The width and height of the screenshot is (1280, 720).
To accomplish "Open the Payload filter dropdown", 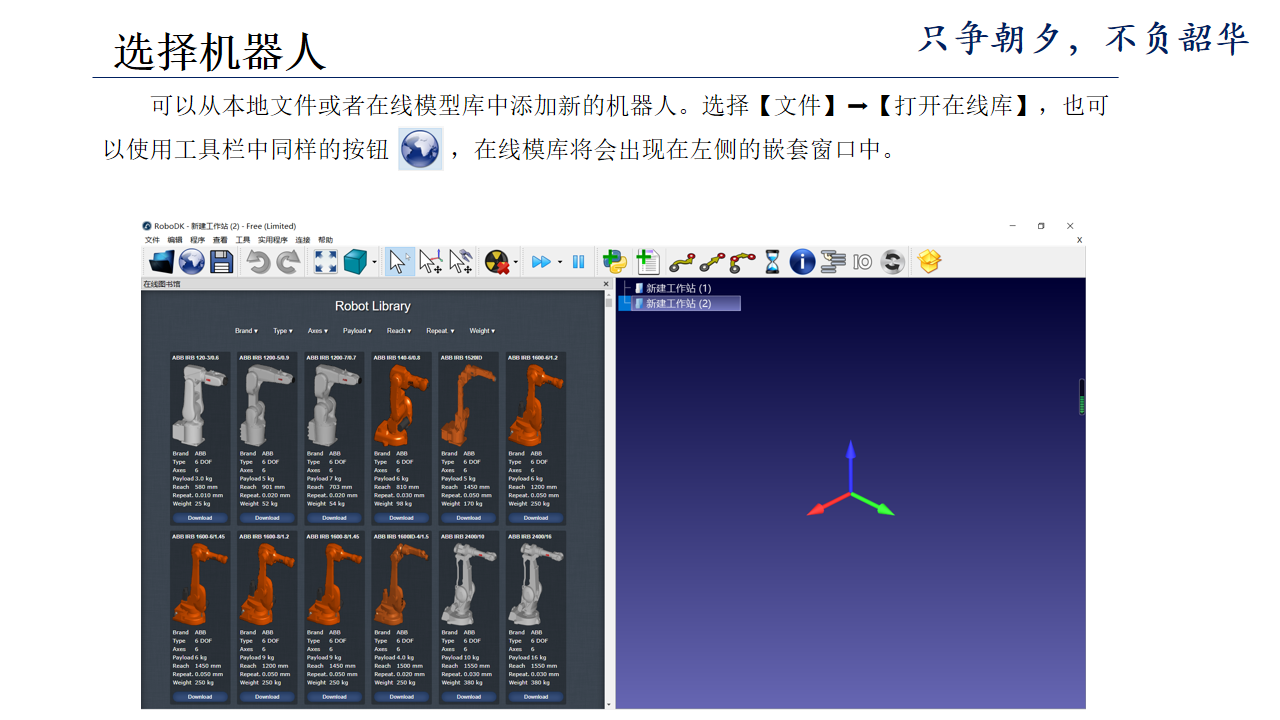I will [357, 331].
